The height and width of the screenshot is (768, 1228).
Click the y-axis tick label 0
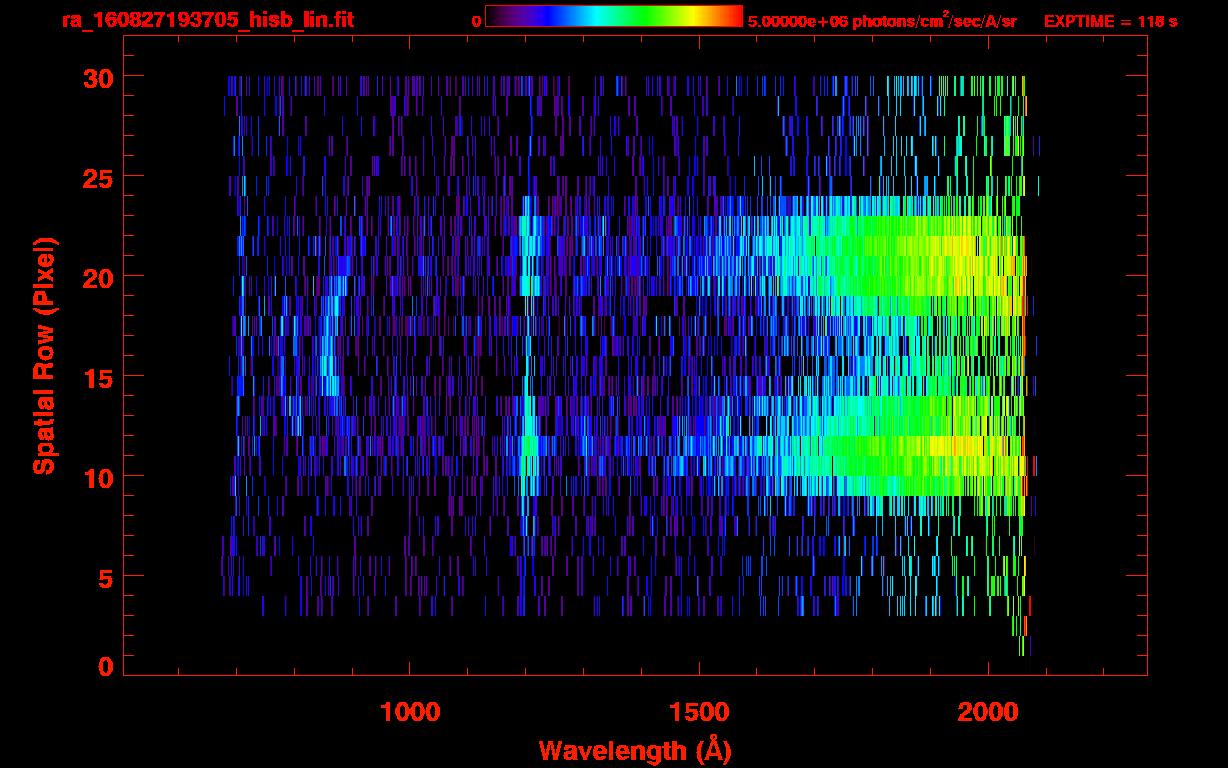(105, 666)
